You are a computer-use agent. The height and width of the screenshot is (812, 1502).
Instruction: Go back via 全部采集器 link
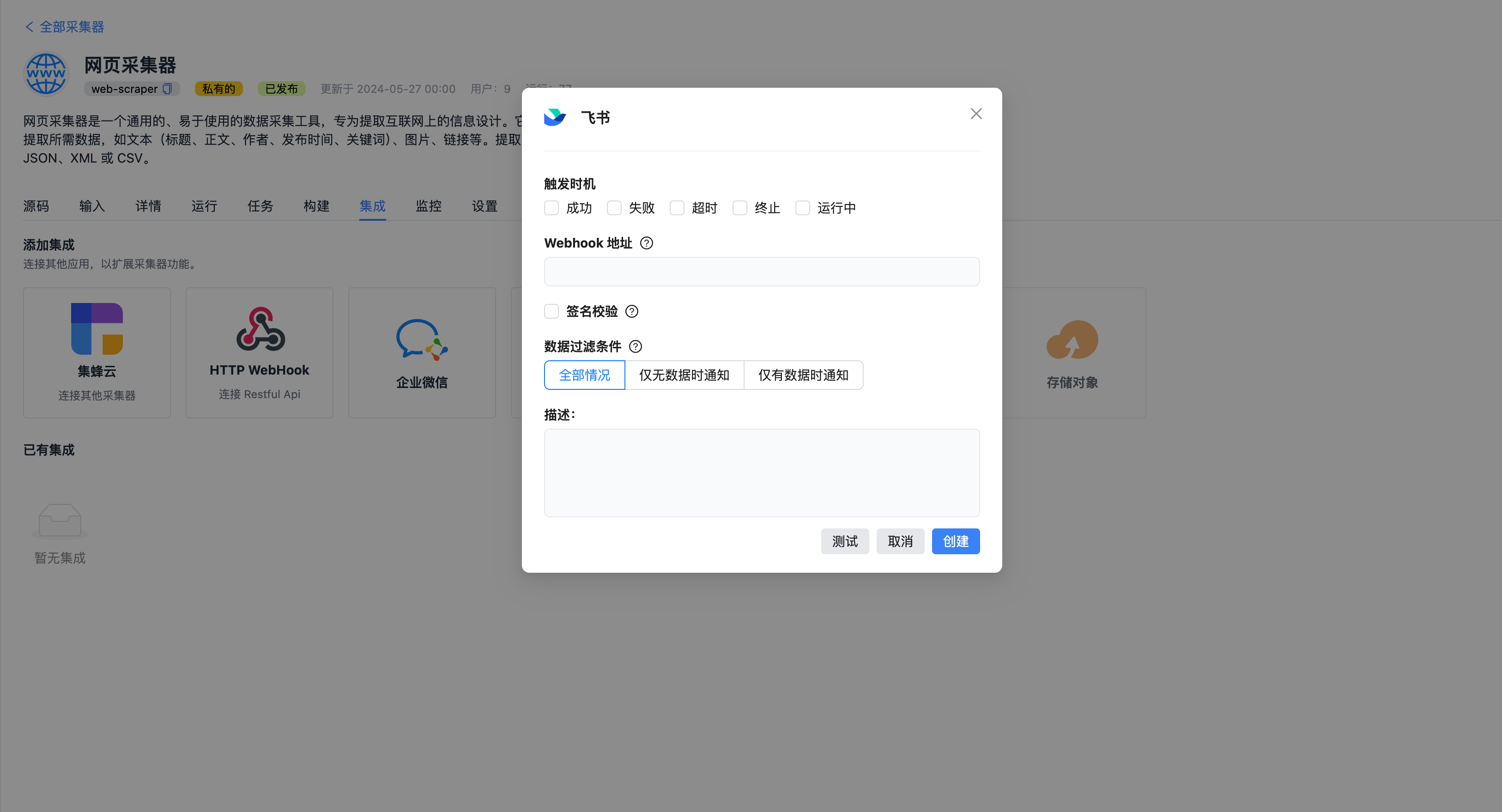click(x=72, y=27)
